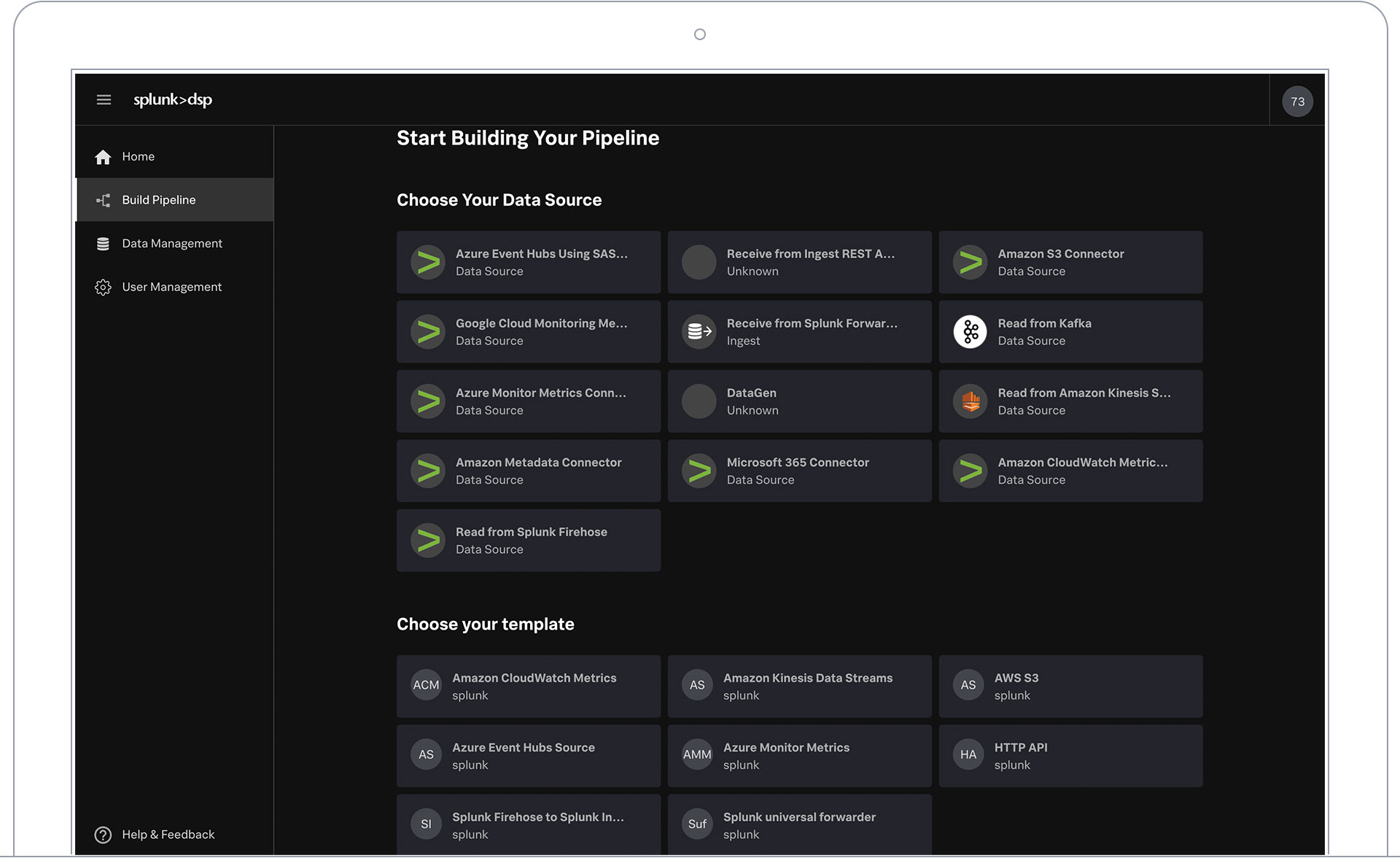This screenshot has height=858, width=1400.
Task: Click the AMM template badge
Action: point(697,754)
